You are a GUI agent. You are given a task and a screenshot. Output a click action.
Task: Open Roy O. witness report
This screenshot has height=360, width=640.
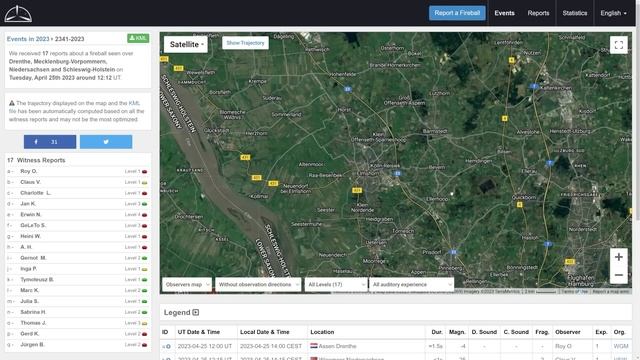(x=29, y=171)
